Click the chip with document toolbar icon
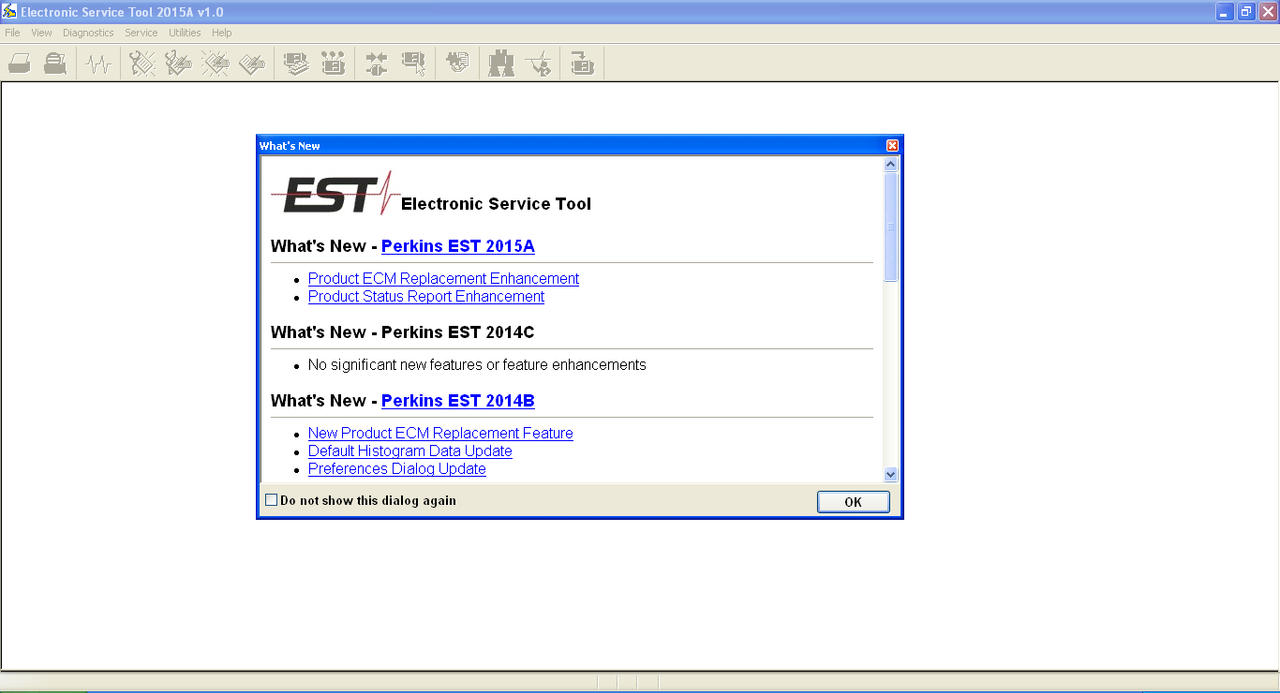Image resolution: width=1280 pixels, height=693 pixels. [x=457, y=64]
